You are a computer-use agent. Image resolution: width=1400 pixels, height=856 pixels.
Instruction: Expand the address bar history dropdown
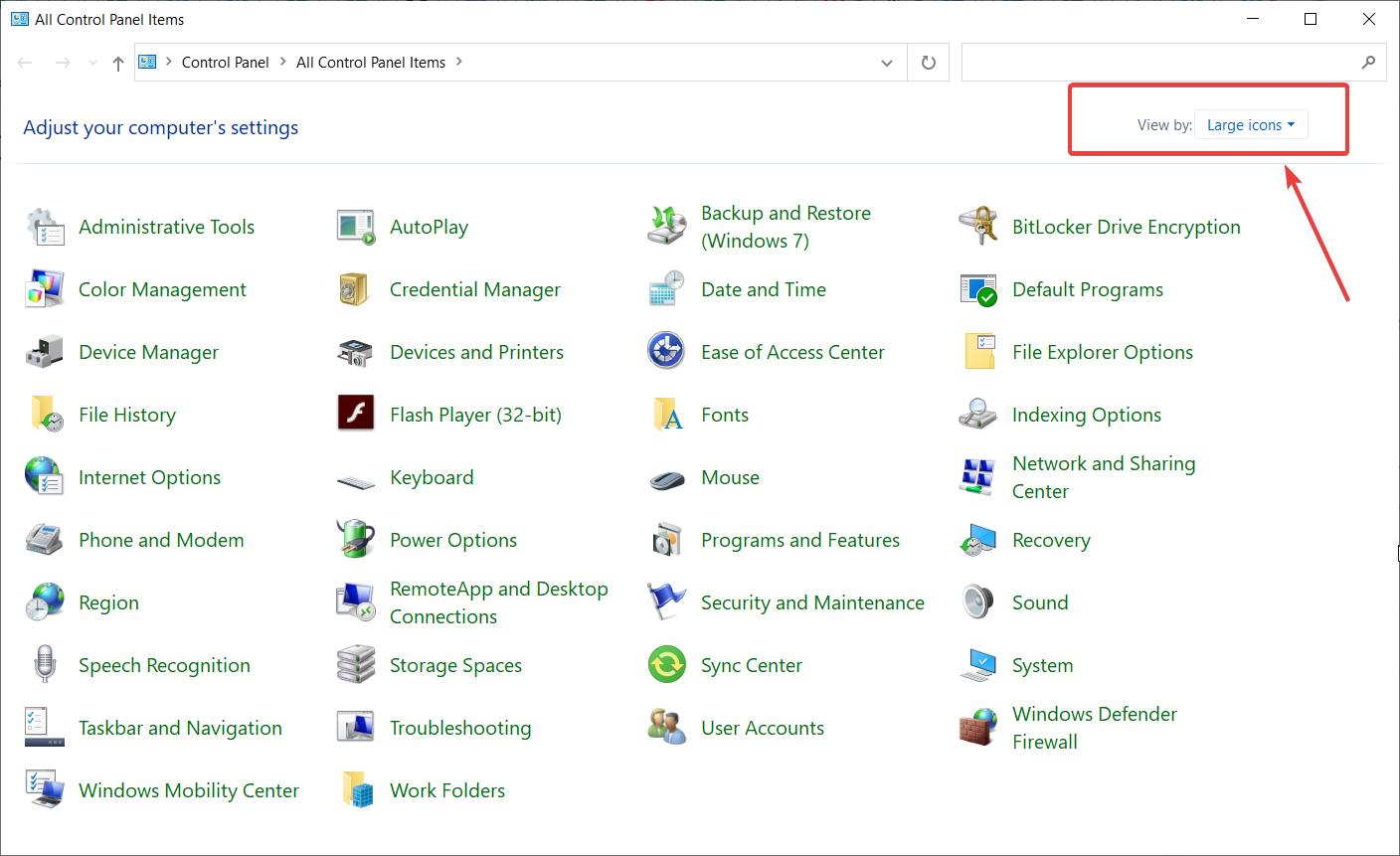point(887,63)
